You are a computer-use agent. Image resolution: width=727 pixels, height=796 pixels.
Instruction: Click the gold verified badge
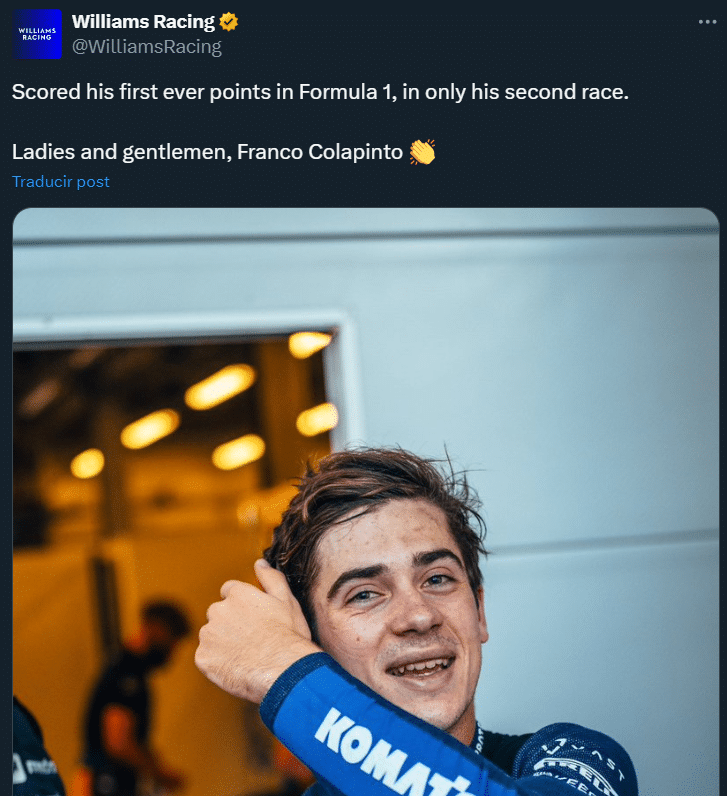coord(229,22)
